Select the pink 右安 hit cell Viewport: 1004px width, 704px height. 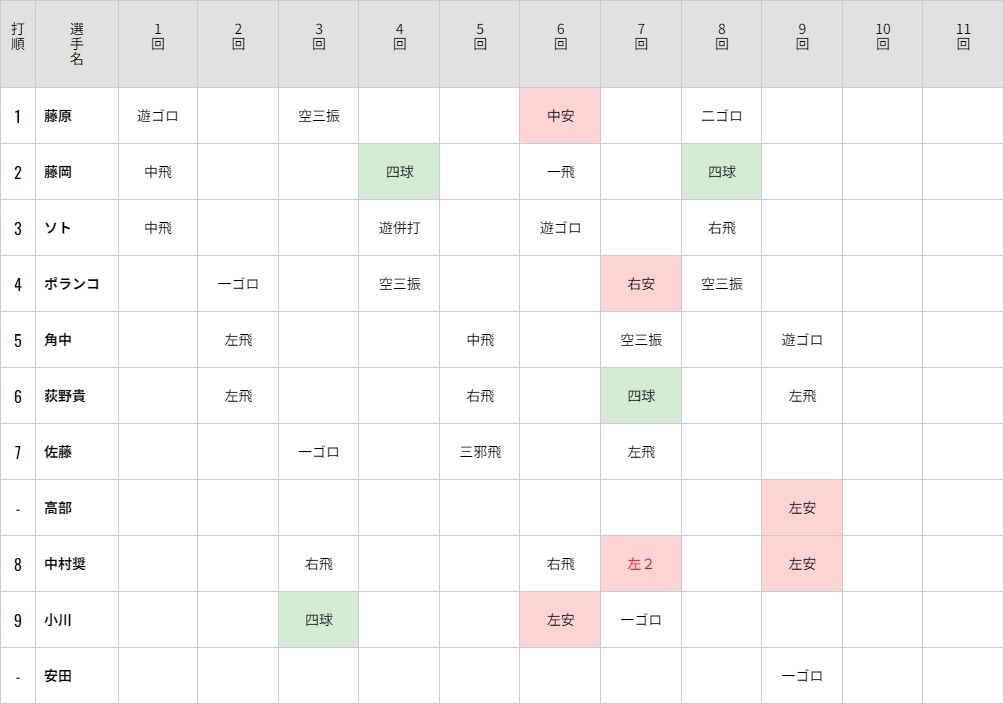(641, 284)
